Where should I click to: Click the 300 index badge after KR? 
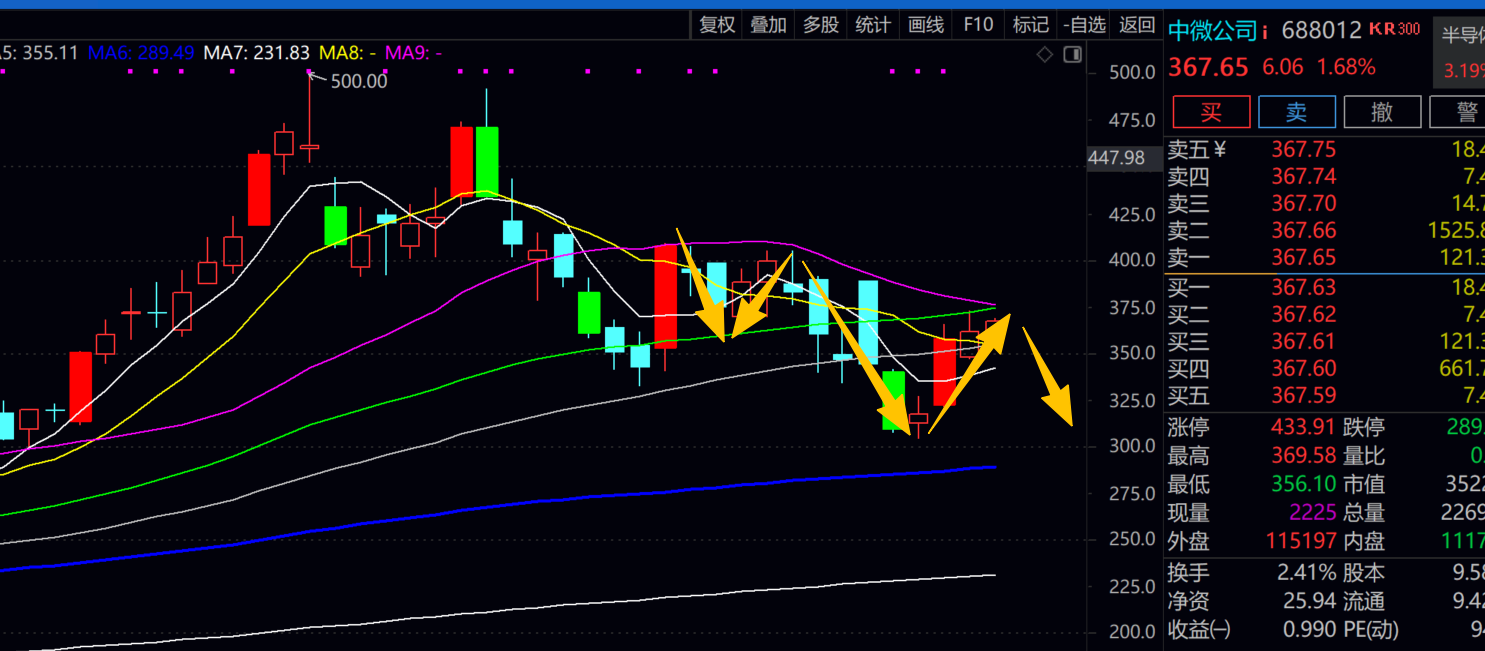point(1408,29)
